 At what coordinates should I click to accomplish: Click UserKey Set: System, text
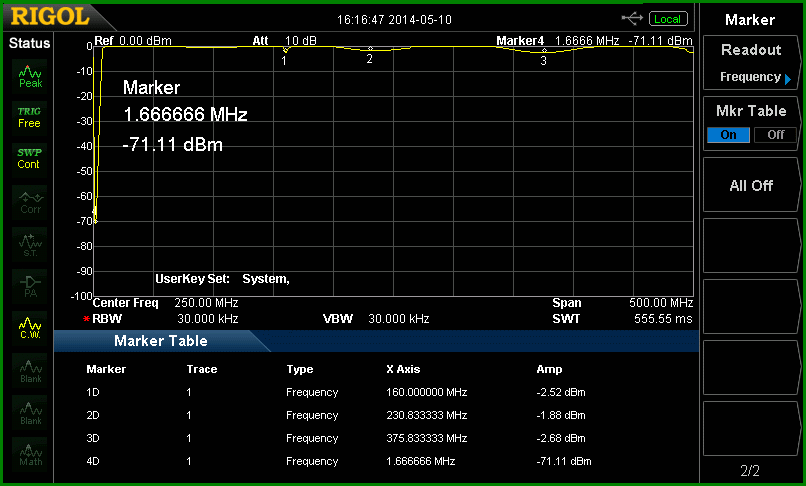click(223, 279)
